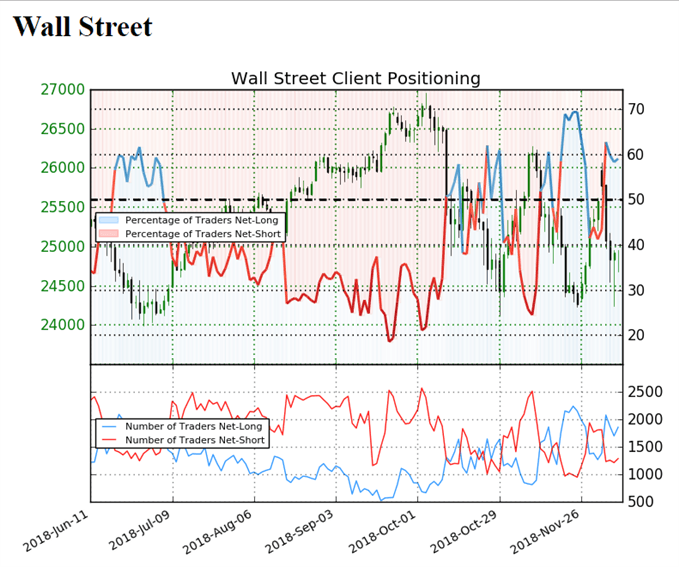The height and width of the screenshot is (567, 679).
Task: Click the 70 percent axis label
Action: click(x=636, y=109)
